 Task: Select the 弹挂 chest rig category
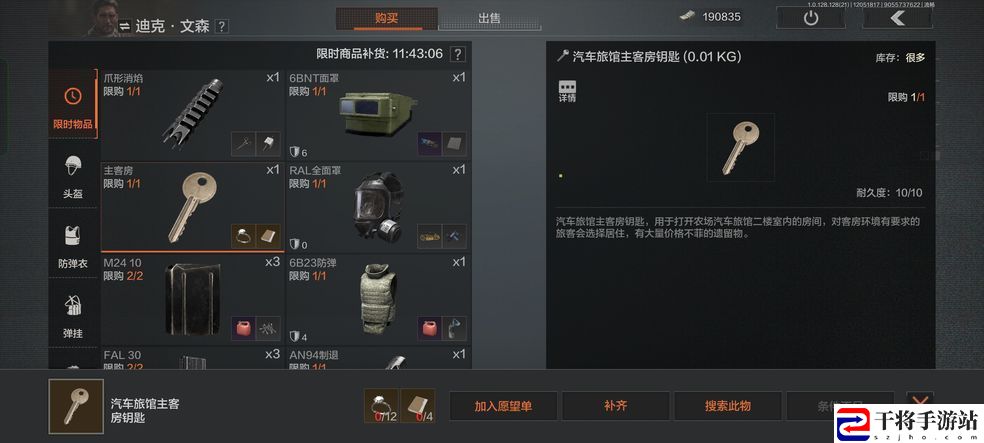[x=73, y=313]
